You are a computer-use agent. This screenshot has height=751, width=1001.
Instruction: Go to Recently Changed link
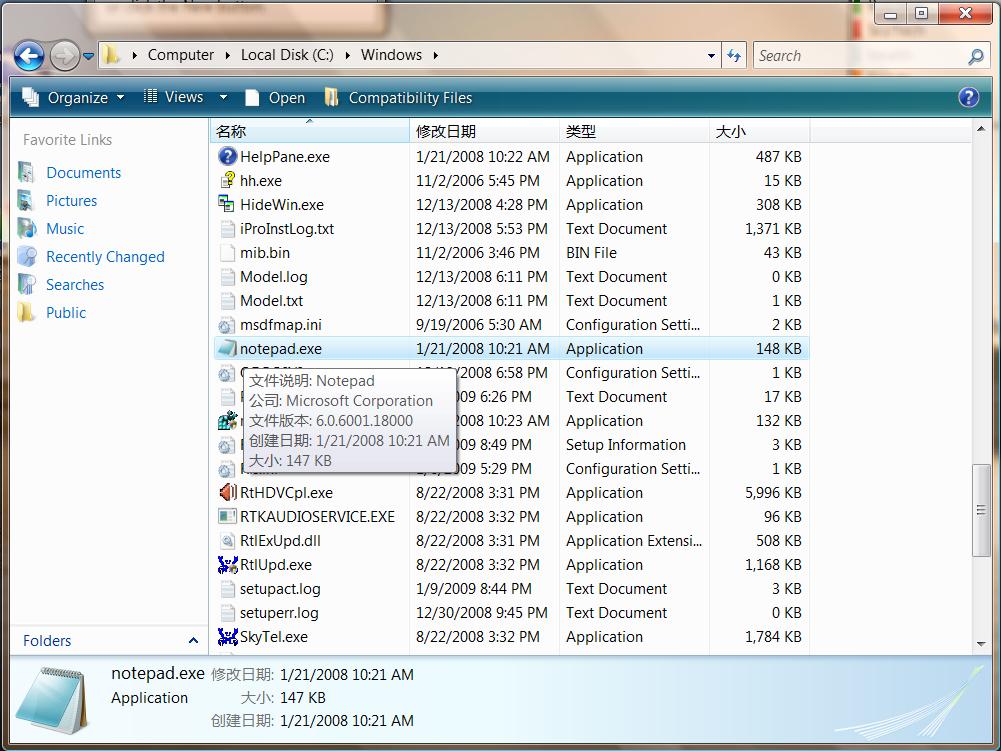coord(105,256)
